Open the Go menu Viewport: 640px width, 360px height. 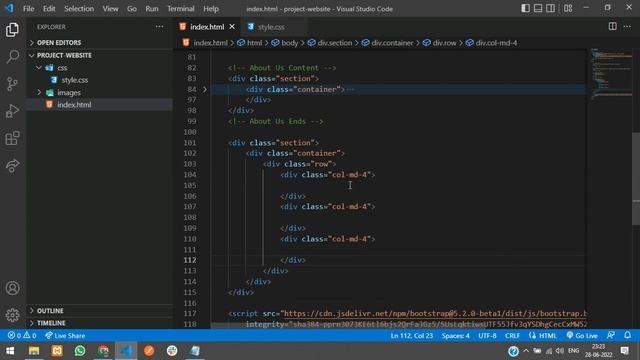point(131,9)
